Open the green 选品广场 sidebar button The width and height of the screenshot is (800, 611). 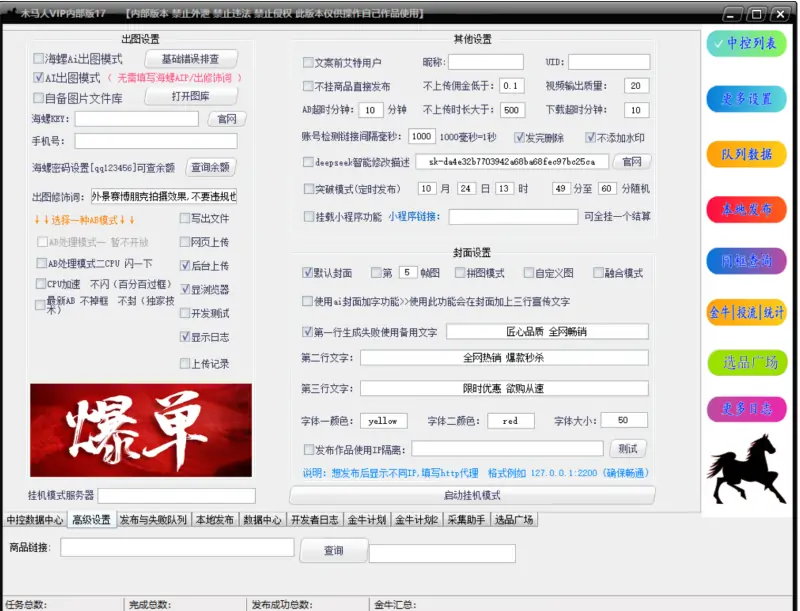click(x=747, y=362)
